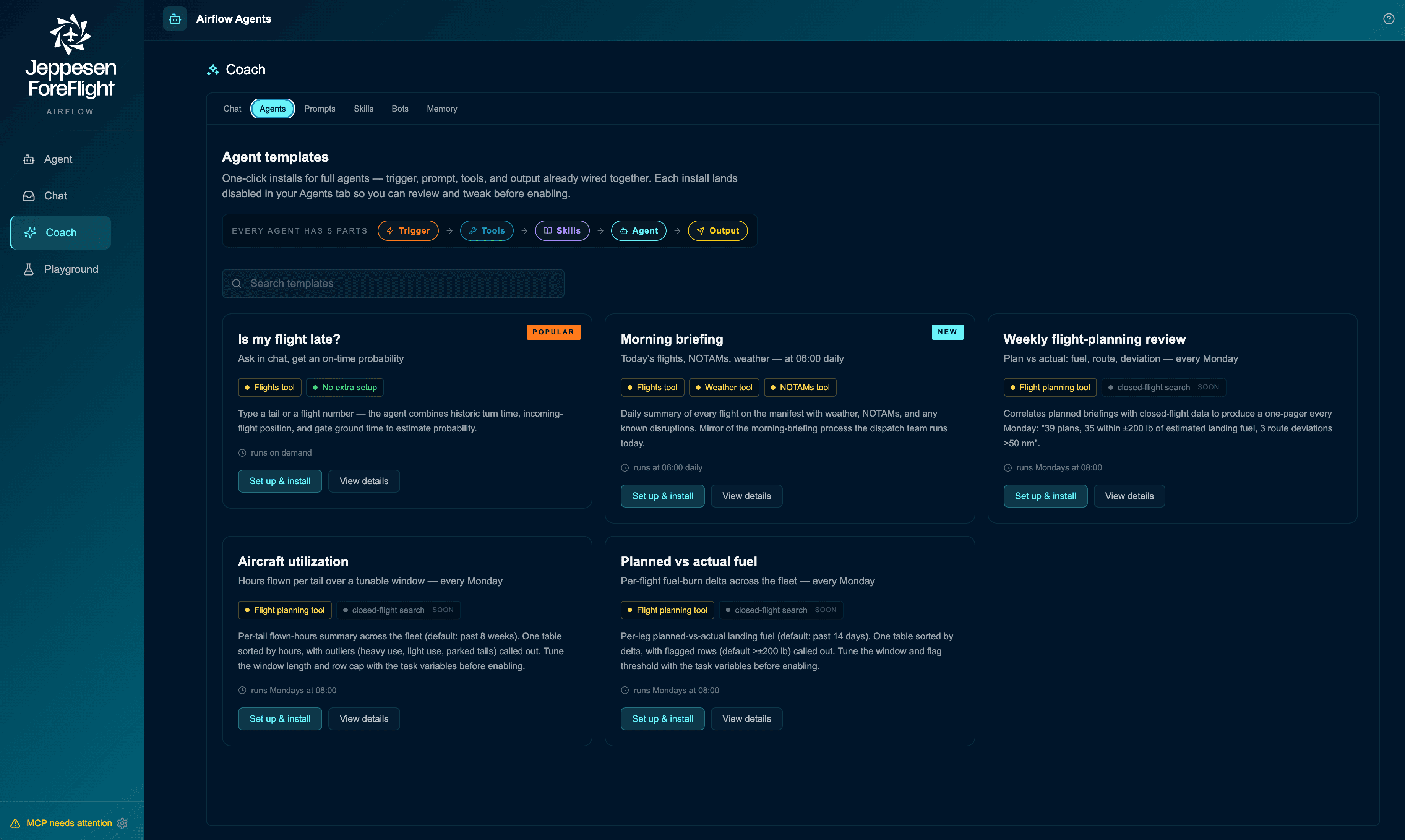Set up & install Morning briefing
The image size is (1405, 840).
click(x=662, y=496)
